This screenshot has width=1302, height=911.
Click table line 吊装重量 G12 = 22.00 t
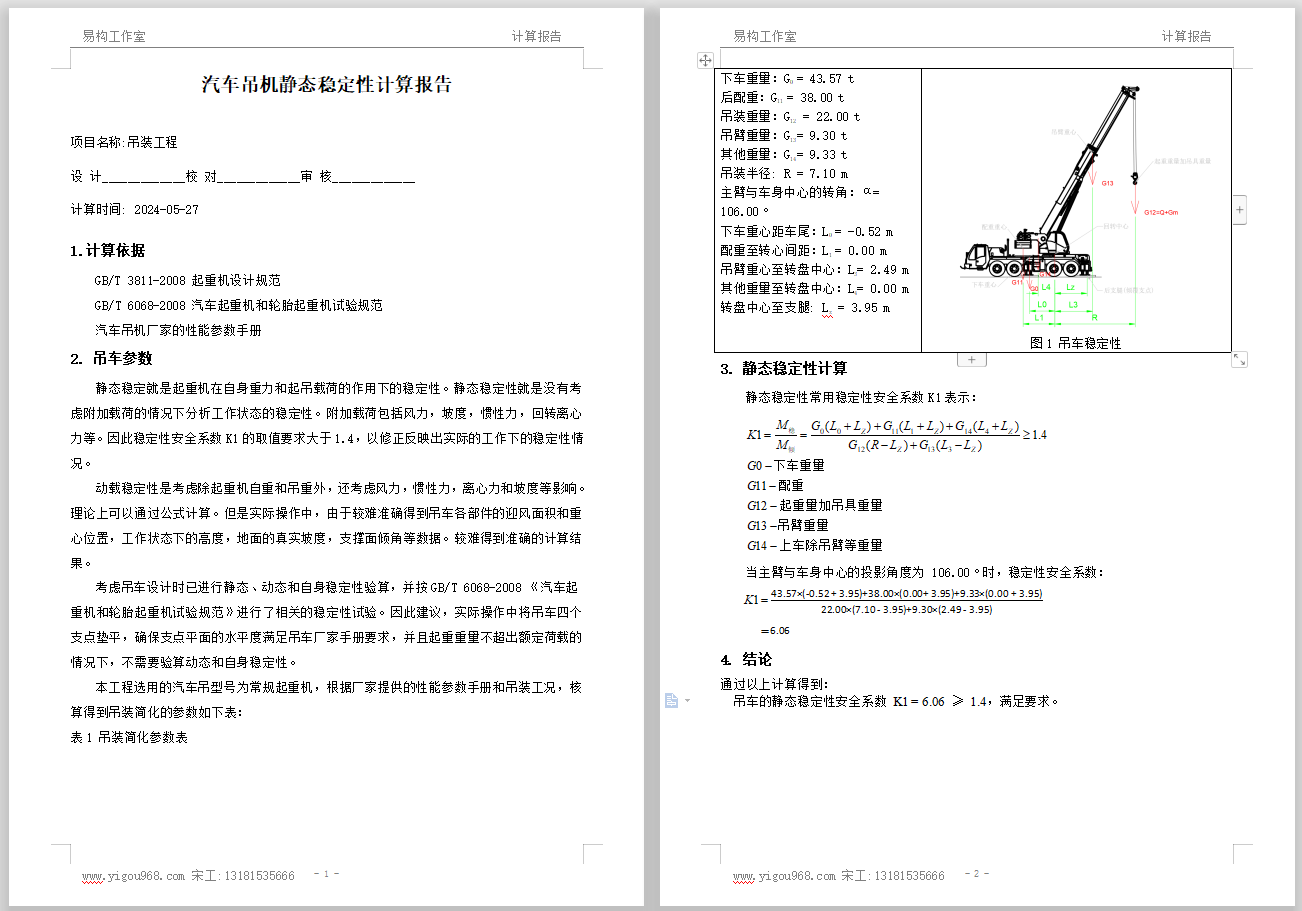pos(790,117)
